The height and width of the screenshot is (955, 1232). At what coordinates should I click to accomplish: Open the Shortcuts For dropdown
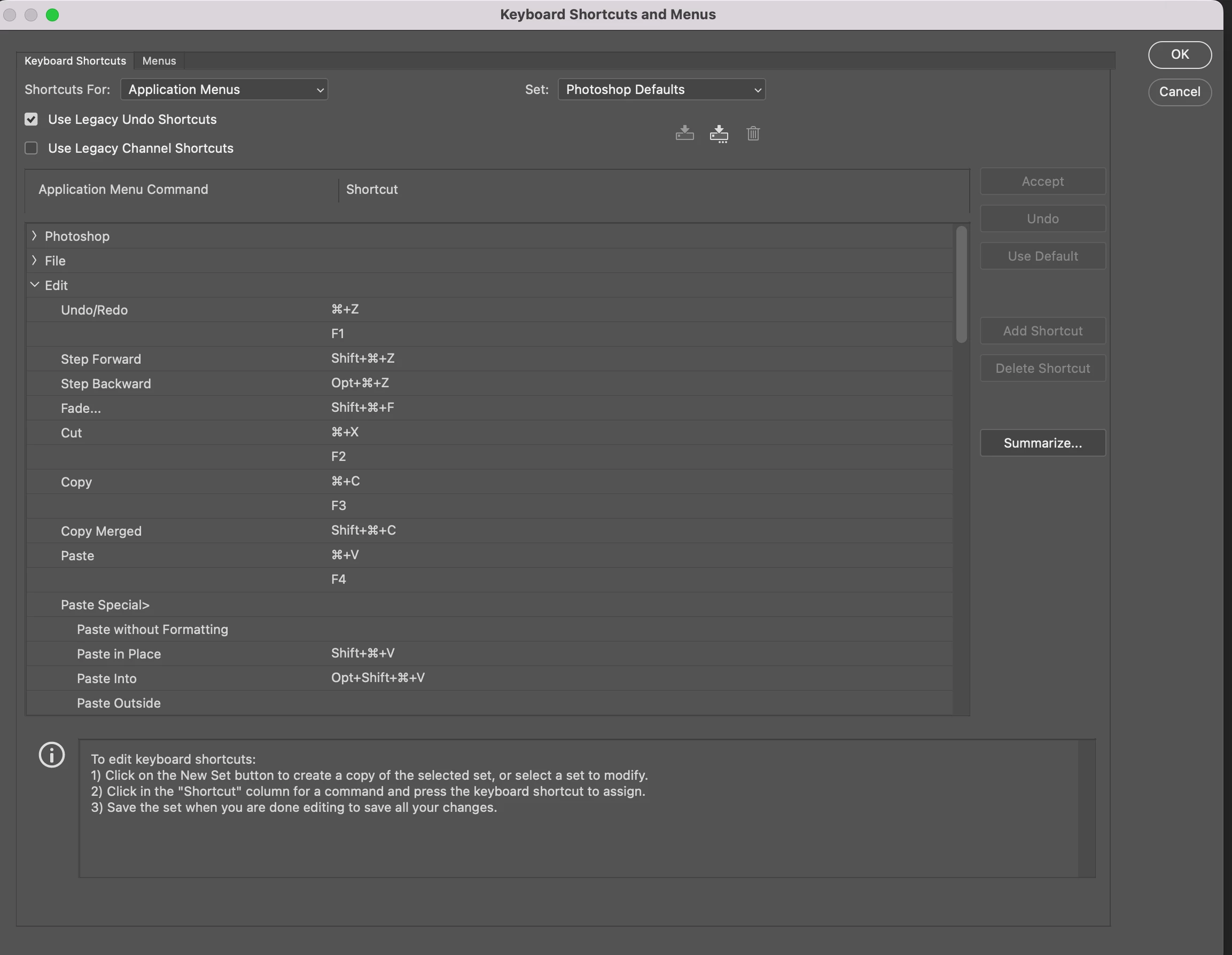pos(224,89)
